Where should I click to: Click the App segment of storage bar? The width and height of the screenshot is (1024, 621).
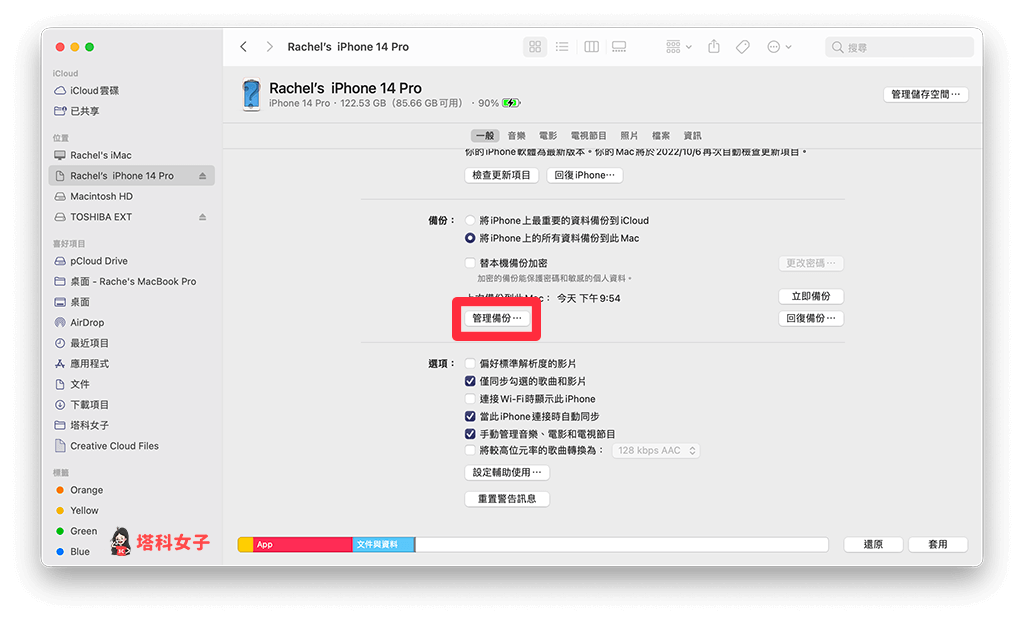pos(302,545)
